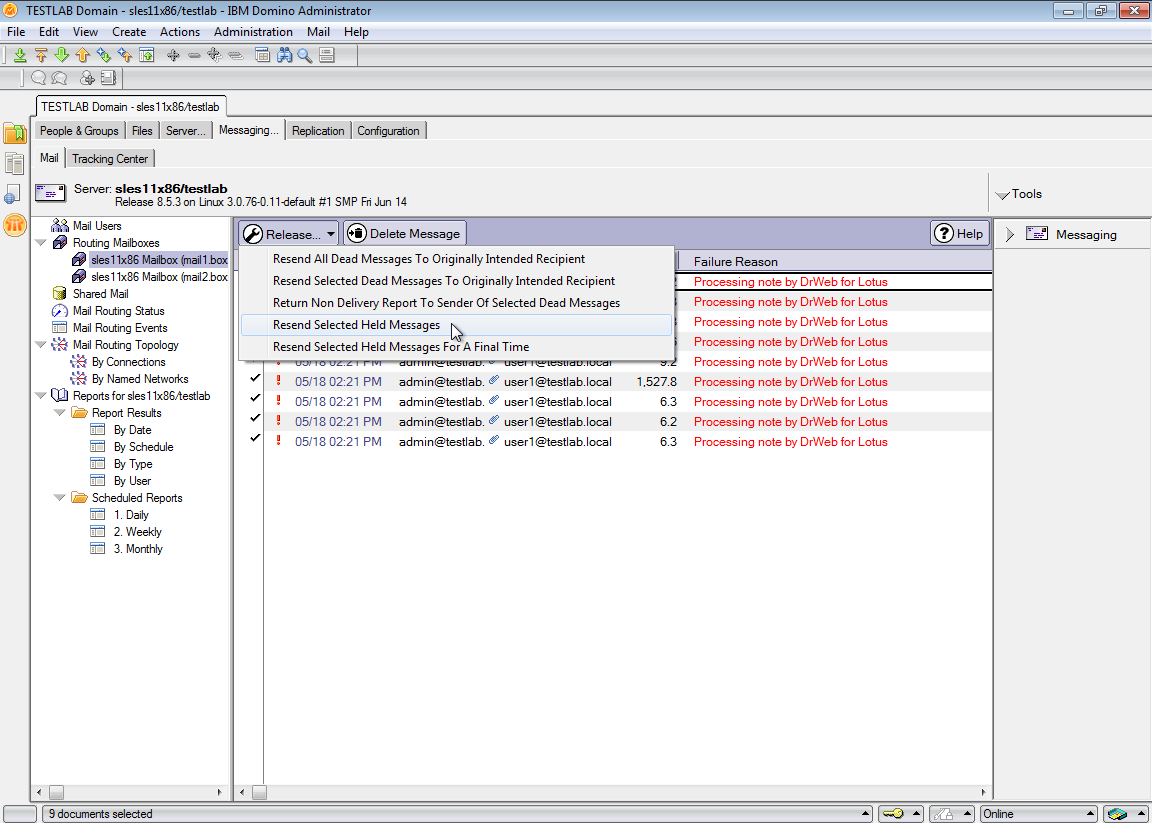Open the File menu
The image size is (1152, 823).
click(16, 32)
